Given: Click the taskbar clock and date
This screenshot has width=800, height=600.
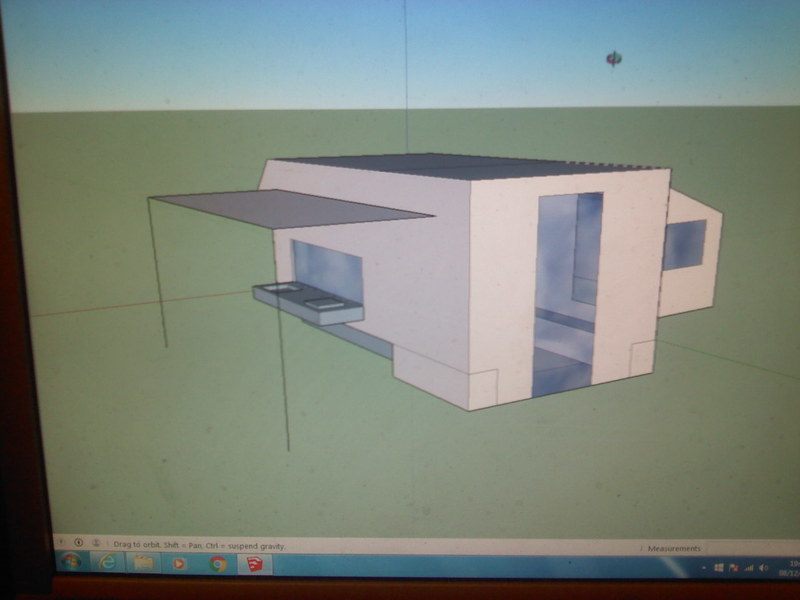Looking at the screenshot, I should (x=790, y=568).
